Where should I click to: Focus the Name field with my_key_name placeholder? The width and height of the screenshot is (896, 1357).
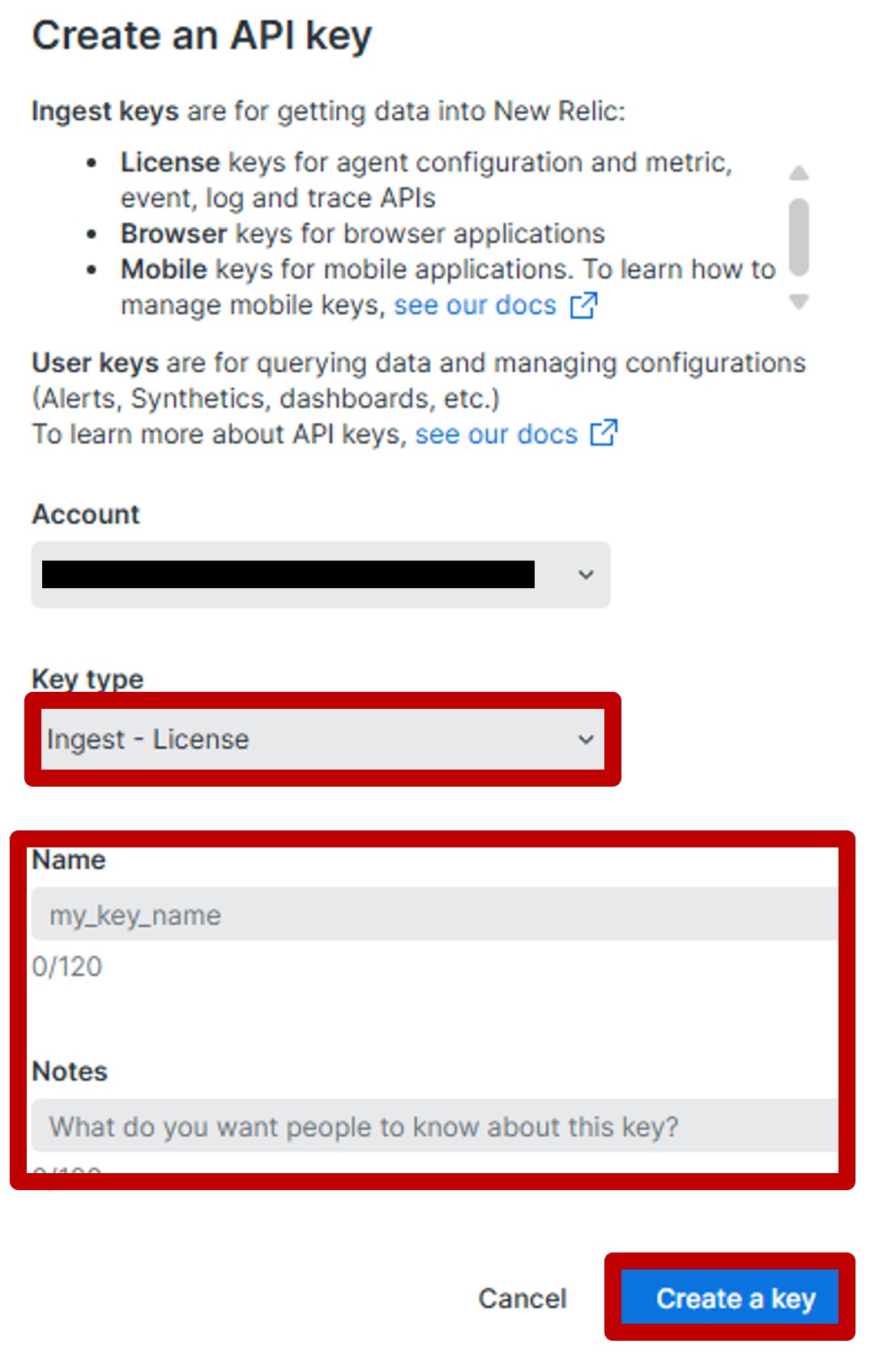434,915
